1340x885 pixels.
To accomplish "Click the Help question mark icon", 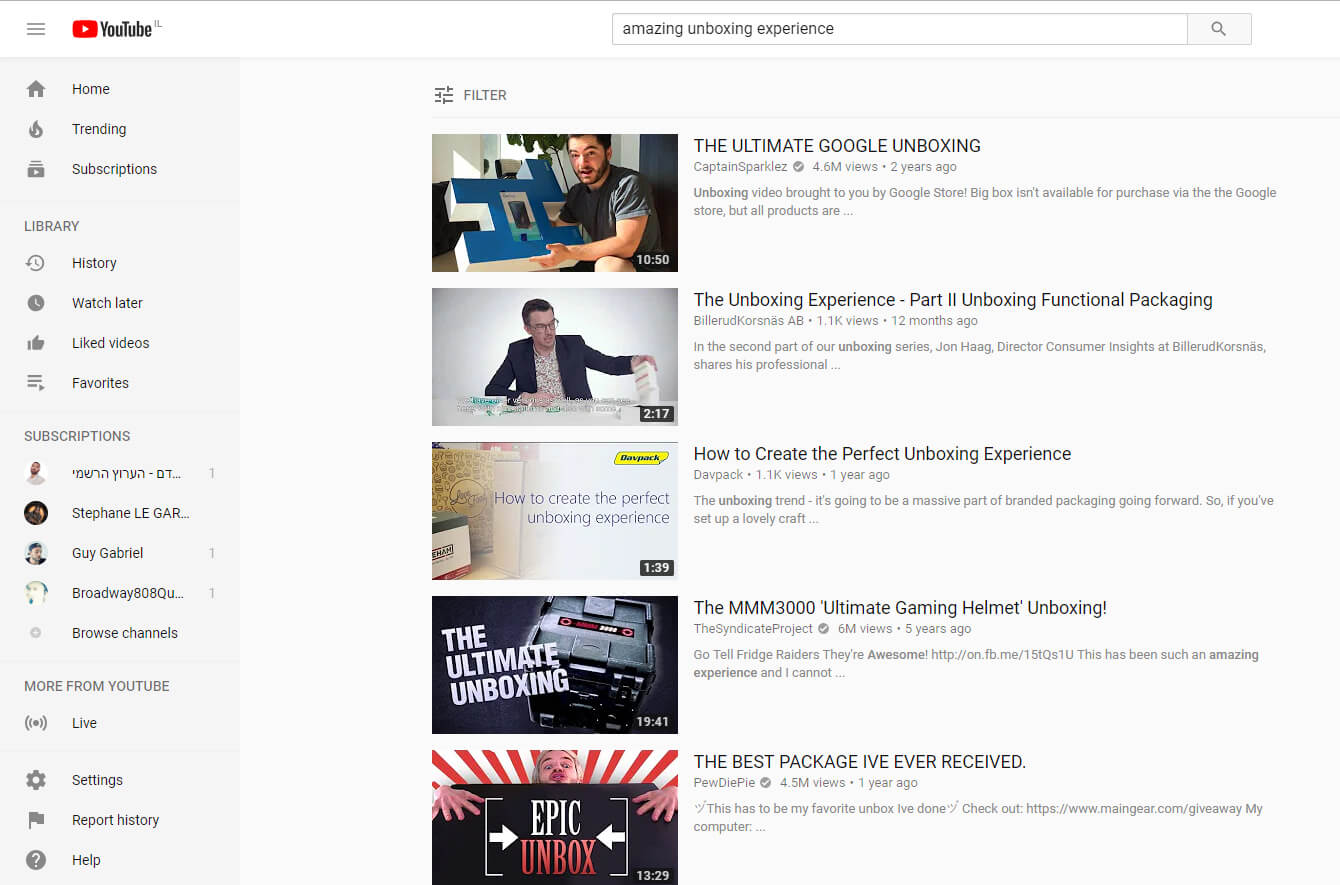I will (36, 860).
